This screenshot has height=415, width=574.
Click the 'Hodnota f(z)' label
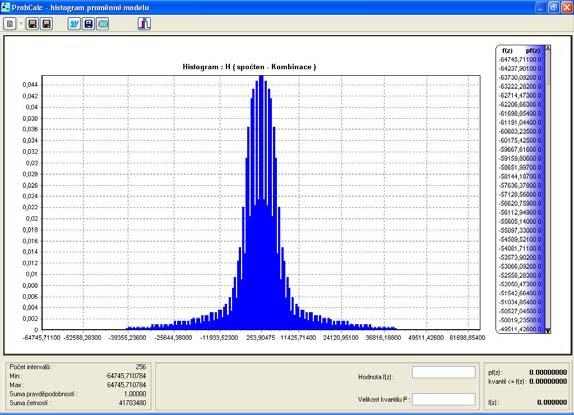(x=375, y=377)
